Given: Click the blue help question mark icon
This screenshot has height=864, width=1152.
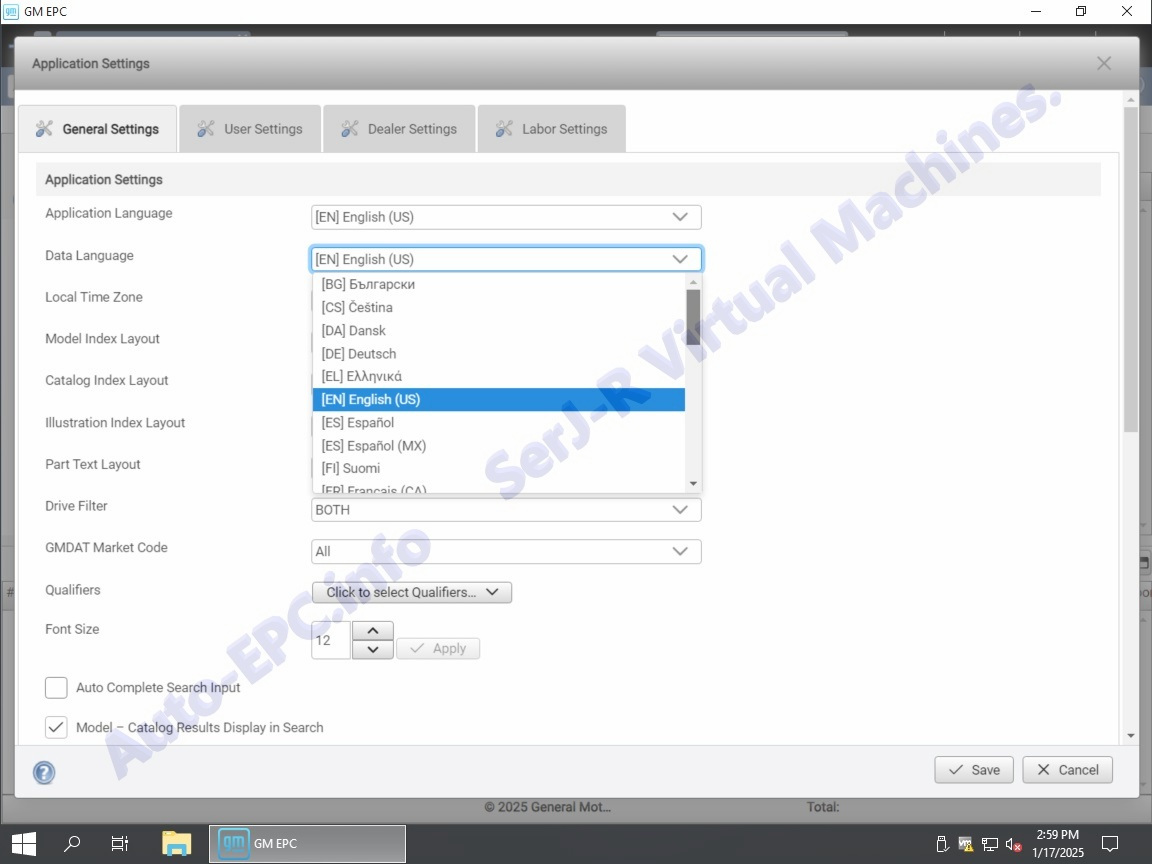Looking at the screenshot, I should pyautogui.click(x=44, y=772).
